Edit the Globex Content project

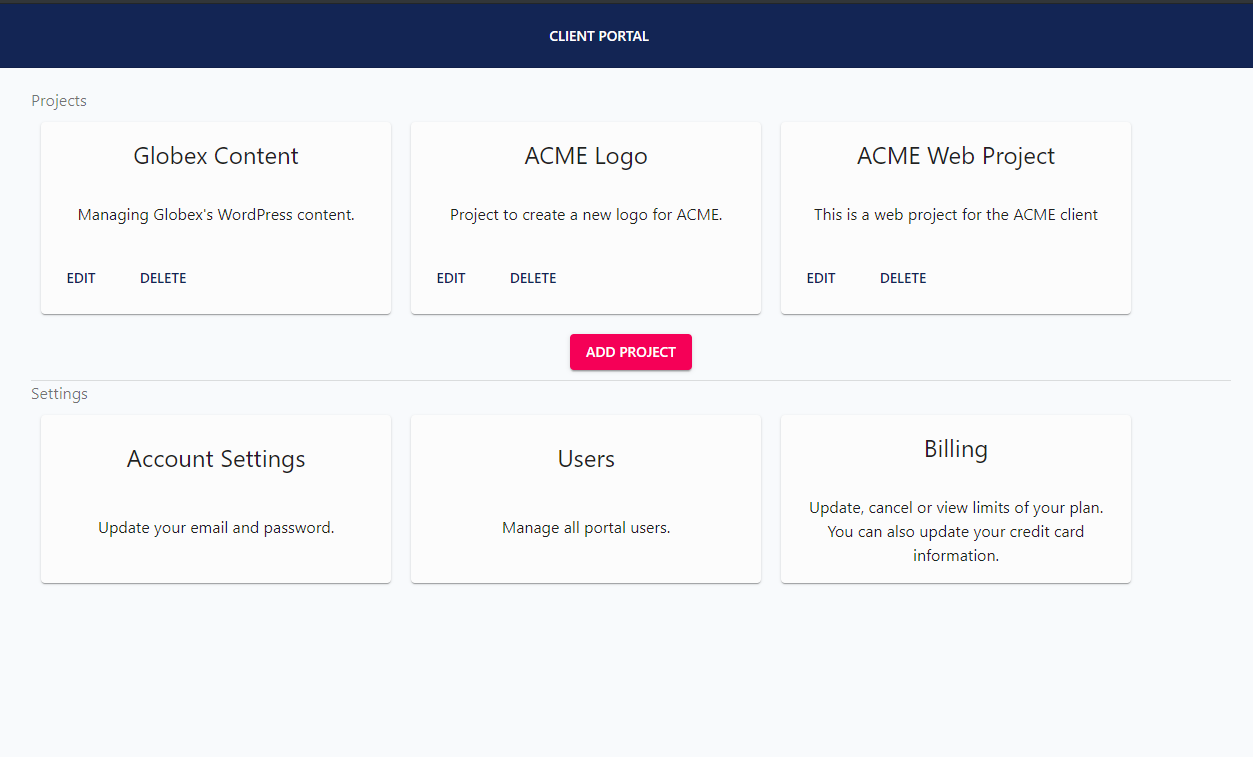(x=81, y=278)
